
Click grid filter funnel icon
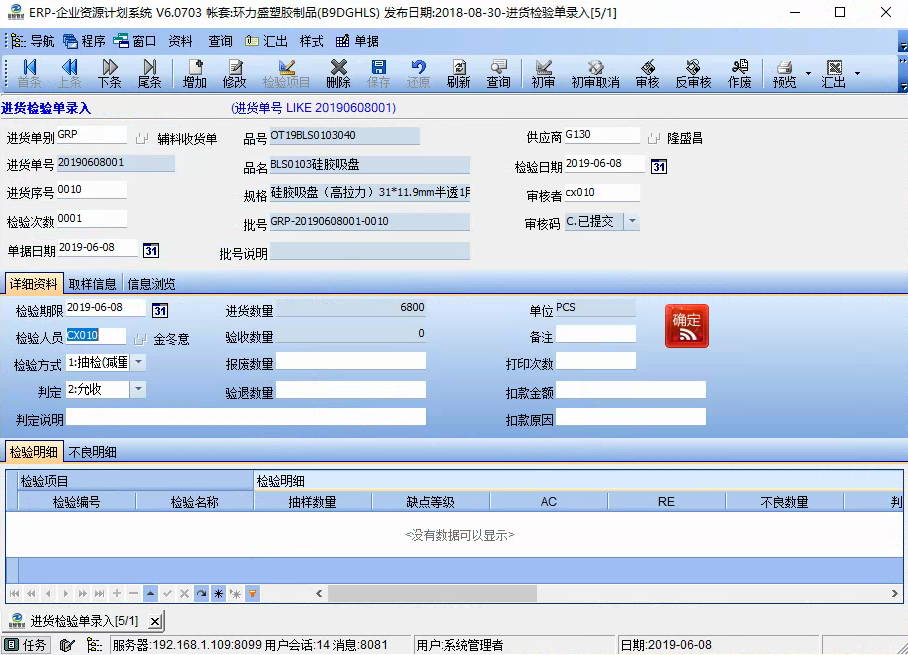252,594
